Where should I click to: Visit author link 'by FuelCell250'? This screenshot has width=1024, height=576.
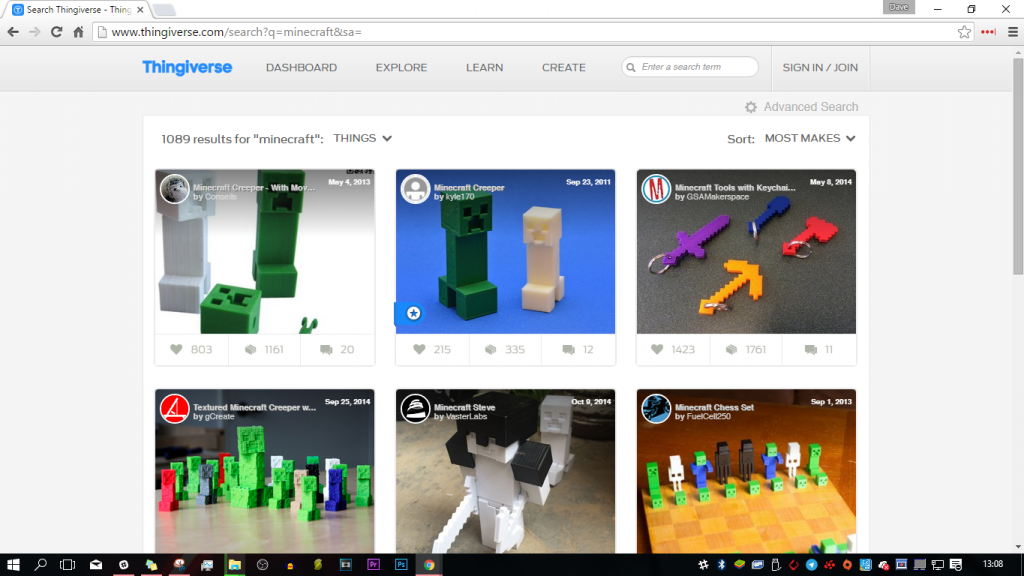(703, 416)
